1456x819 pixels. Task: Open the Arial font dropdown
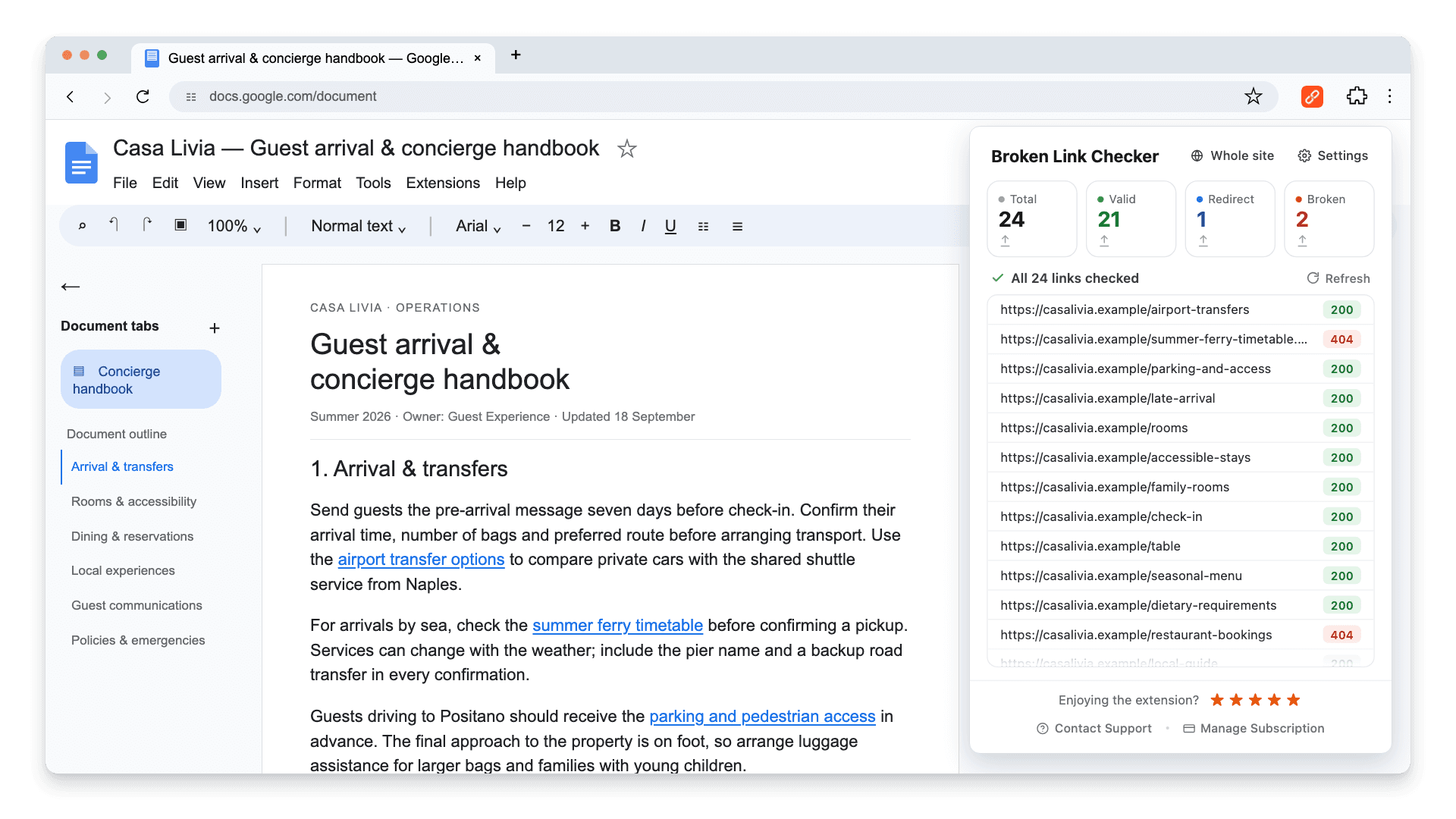click(x=479, y=226)
